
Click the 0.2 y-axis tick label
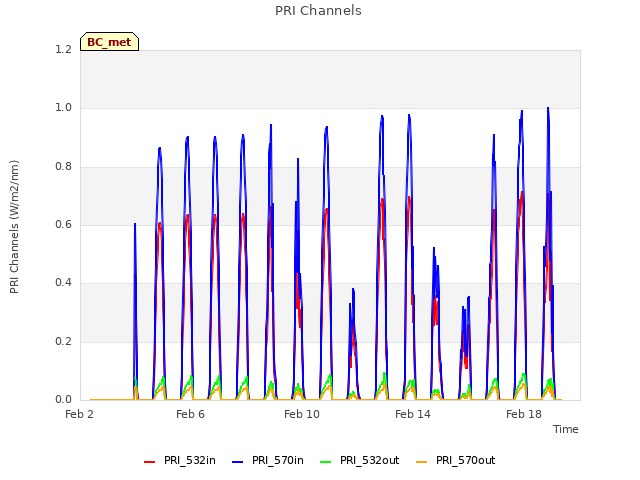pos(63,342)
